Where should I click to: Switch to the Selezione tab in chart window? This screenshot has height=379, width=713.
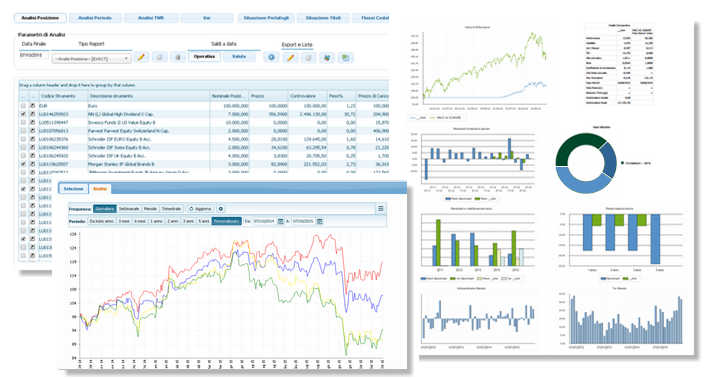click(x=74, y=189)
